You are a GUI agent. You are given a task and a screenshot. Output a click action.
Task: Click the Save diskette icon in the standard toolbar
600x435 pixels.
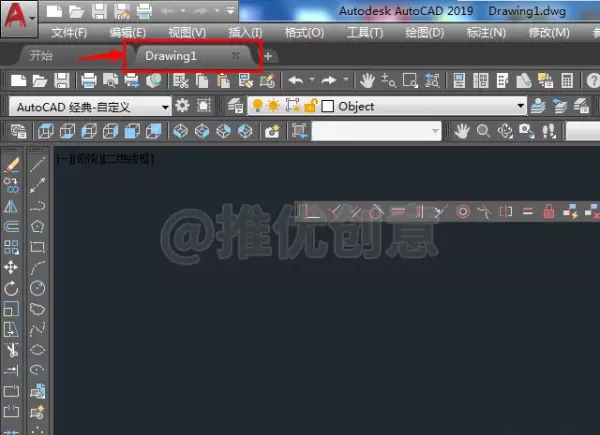[62, 81]
